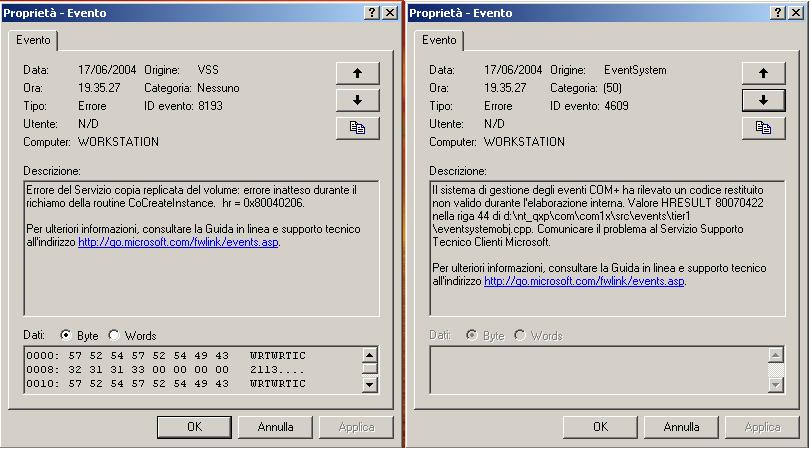
Task: Click OK in the EventSystem event window
Action: pos(600,427)
